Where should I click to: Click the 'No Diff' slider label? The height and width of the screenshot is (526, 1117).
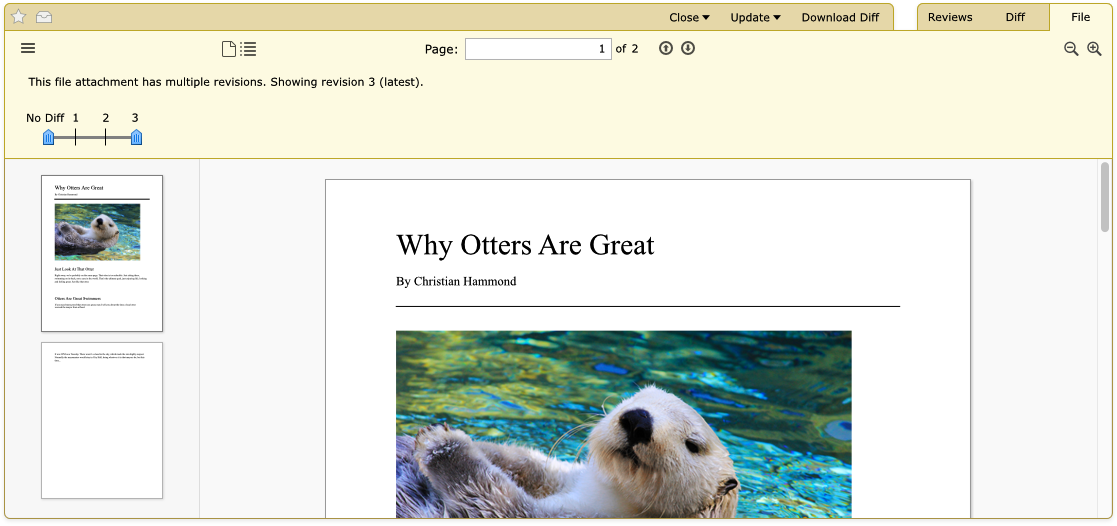point(45,118)
